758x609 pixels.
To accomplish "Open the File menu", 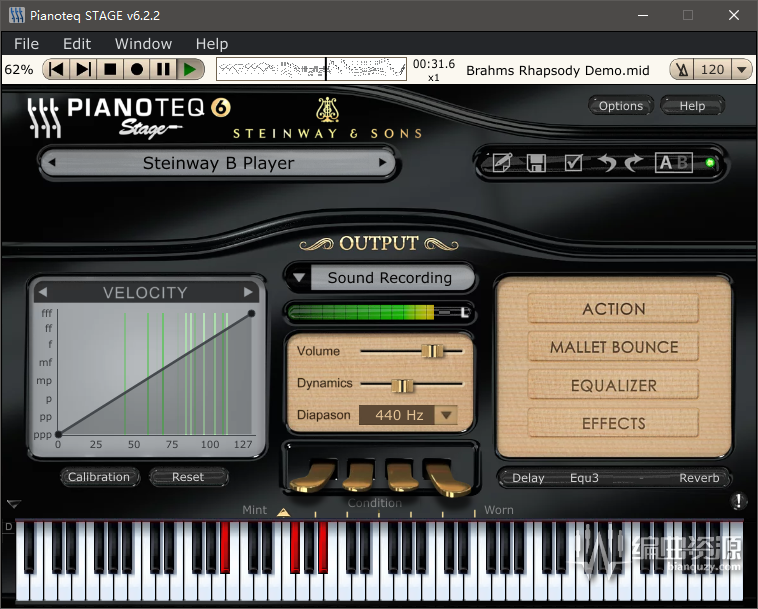I will [26, 44].
